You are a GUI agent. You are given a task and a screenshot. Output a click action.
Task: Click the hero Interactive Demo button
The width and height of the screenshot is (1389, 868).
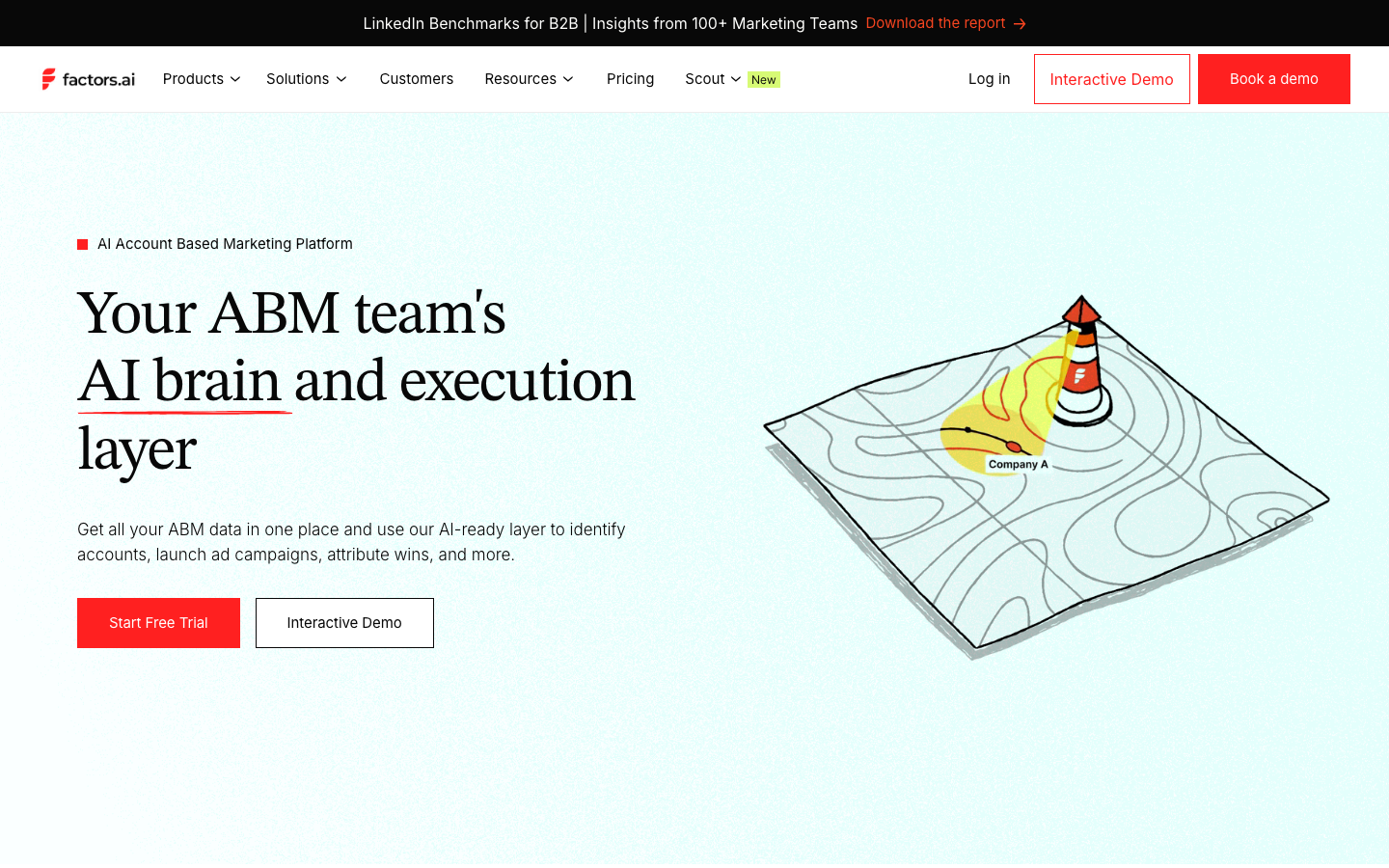(x=344, y=623)
